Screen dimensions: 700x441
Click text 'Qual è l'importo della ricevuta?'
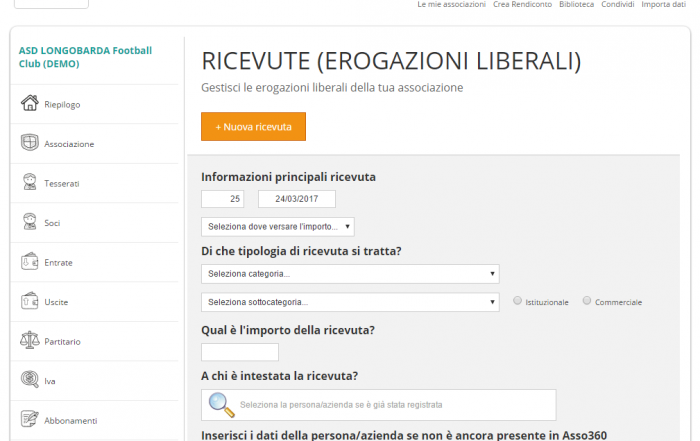click(288, 330)
